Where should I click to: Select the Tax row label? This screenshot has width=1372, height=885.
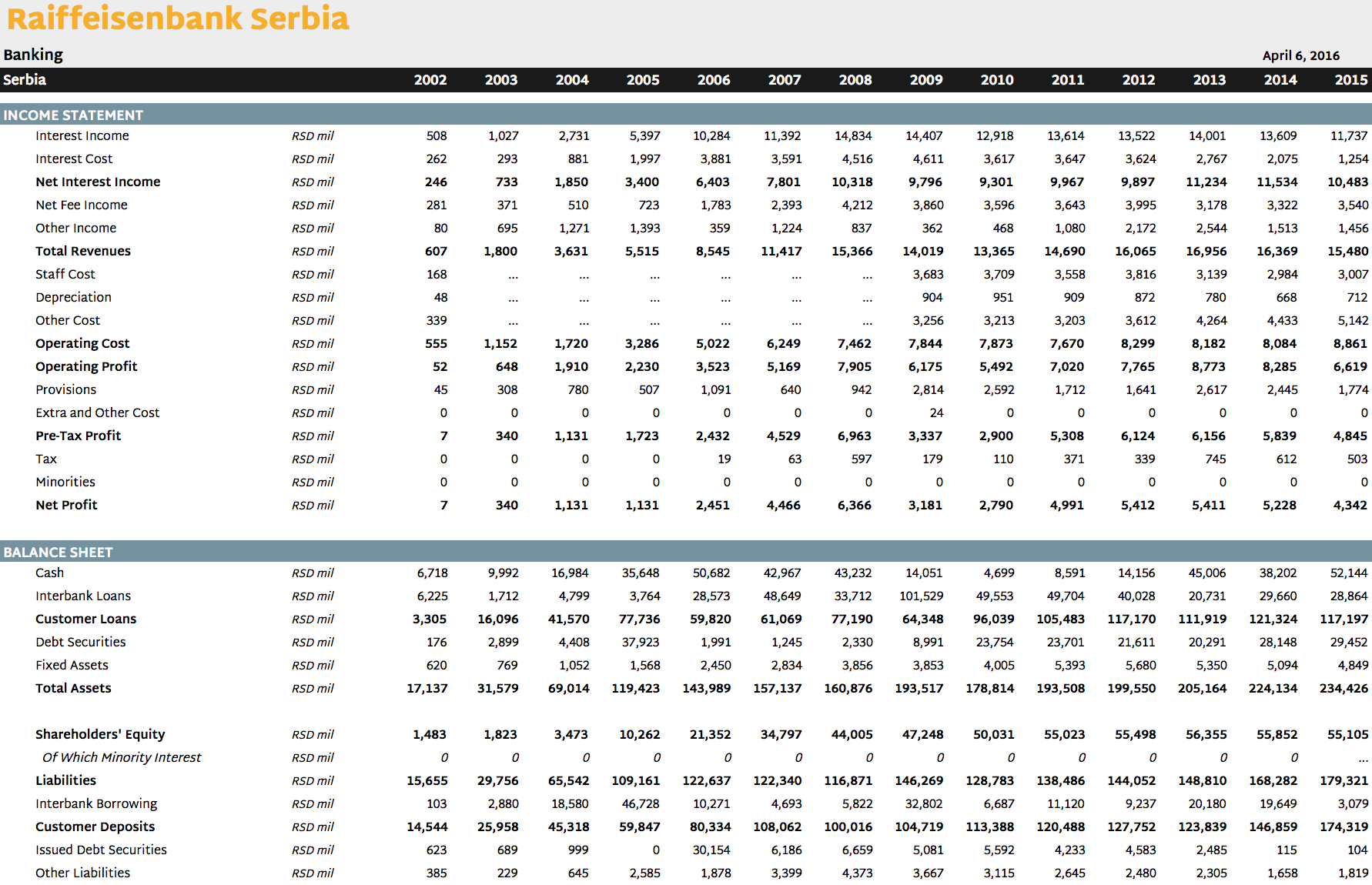click(46, 459)
